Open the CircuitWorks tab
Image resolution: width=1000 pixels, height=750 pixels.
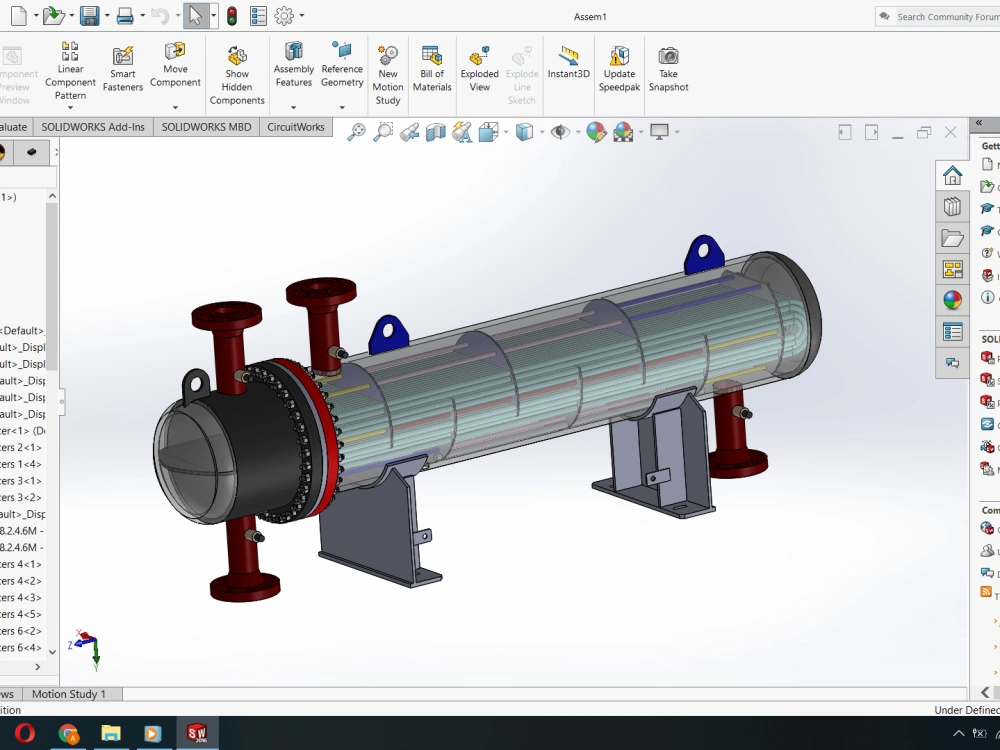[296, 127]
